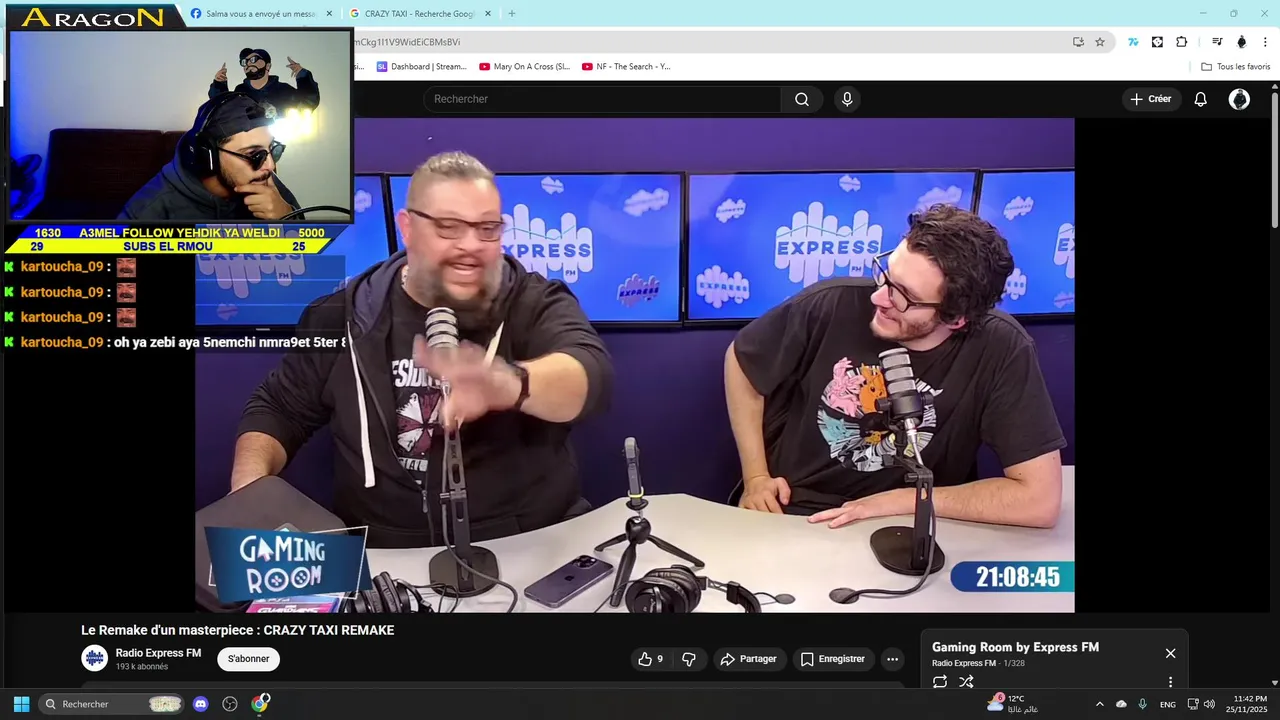Click the install app icon in address bar
This screenshot has height=720, width=1280.
point(1078,42)
